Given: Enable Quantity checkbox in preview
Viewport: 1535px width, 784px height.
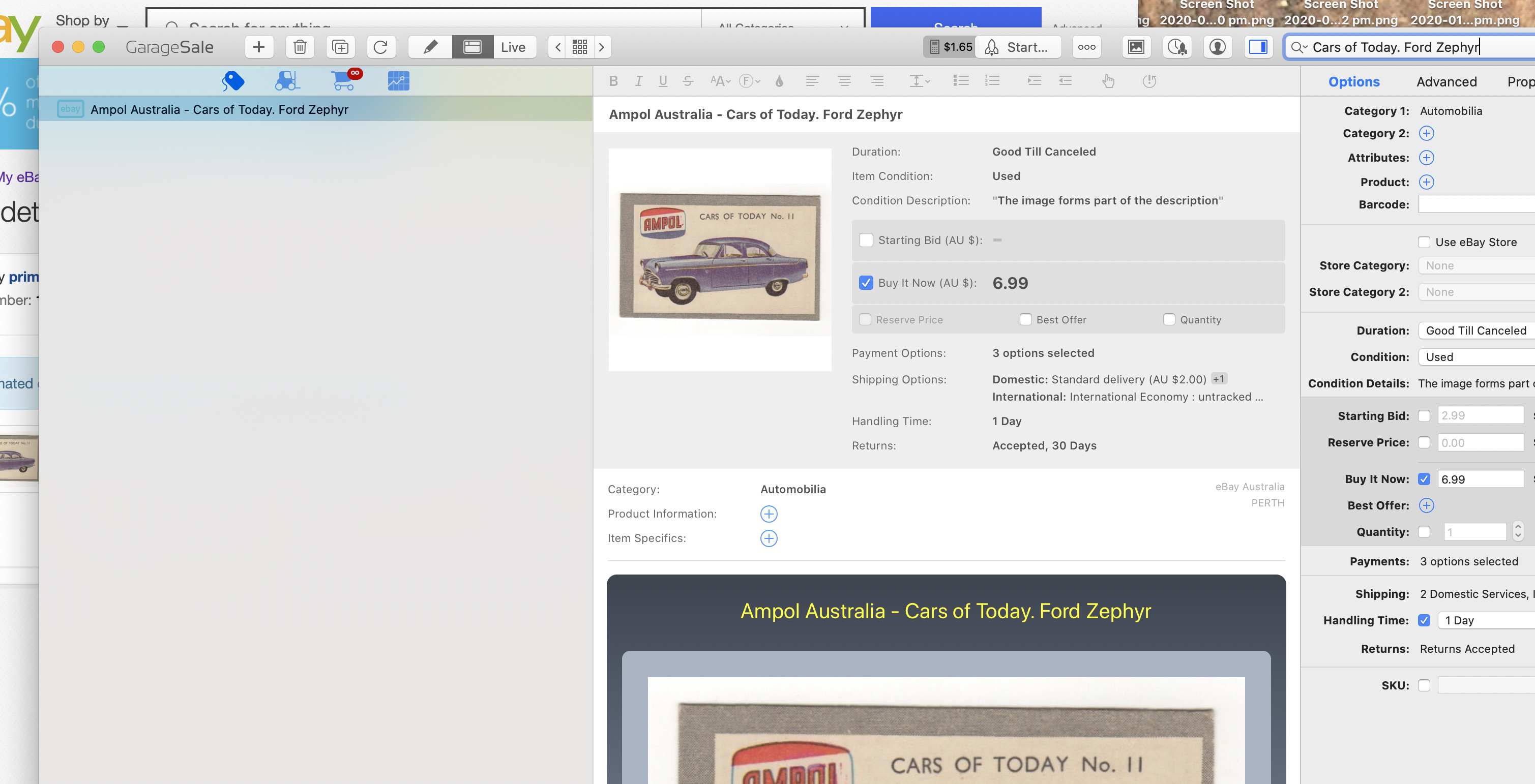Looking at the screenshot, I should 1169,320.
